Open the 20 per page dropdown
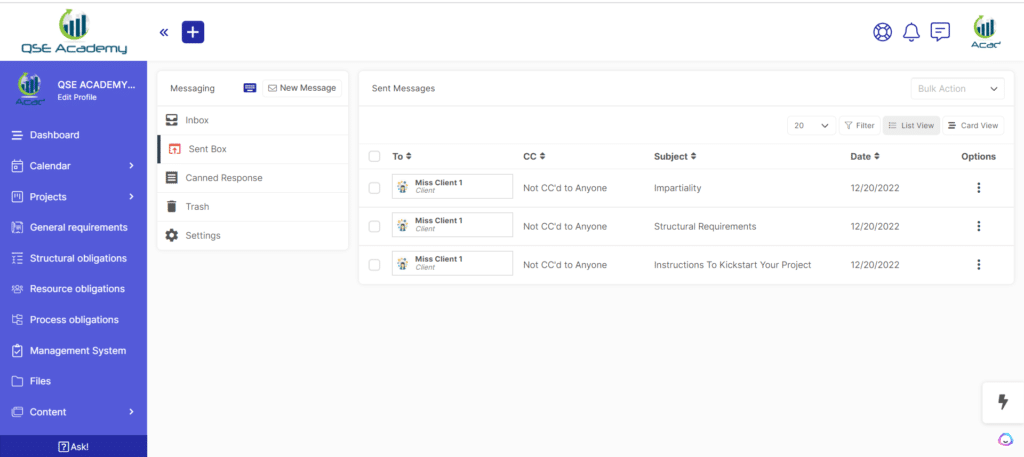The width and height of the screenshot is (1024, 457). [811, 125]
